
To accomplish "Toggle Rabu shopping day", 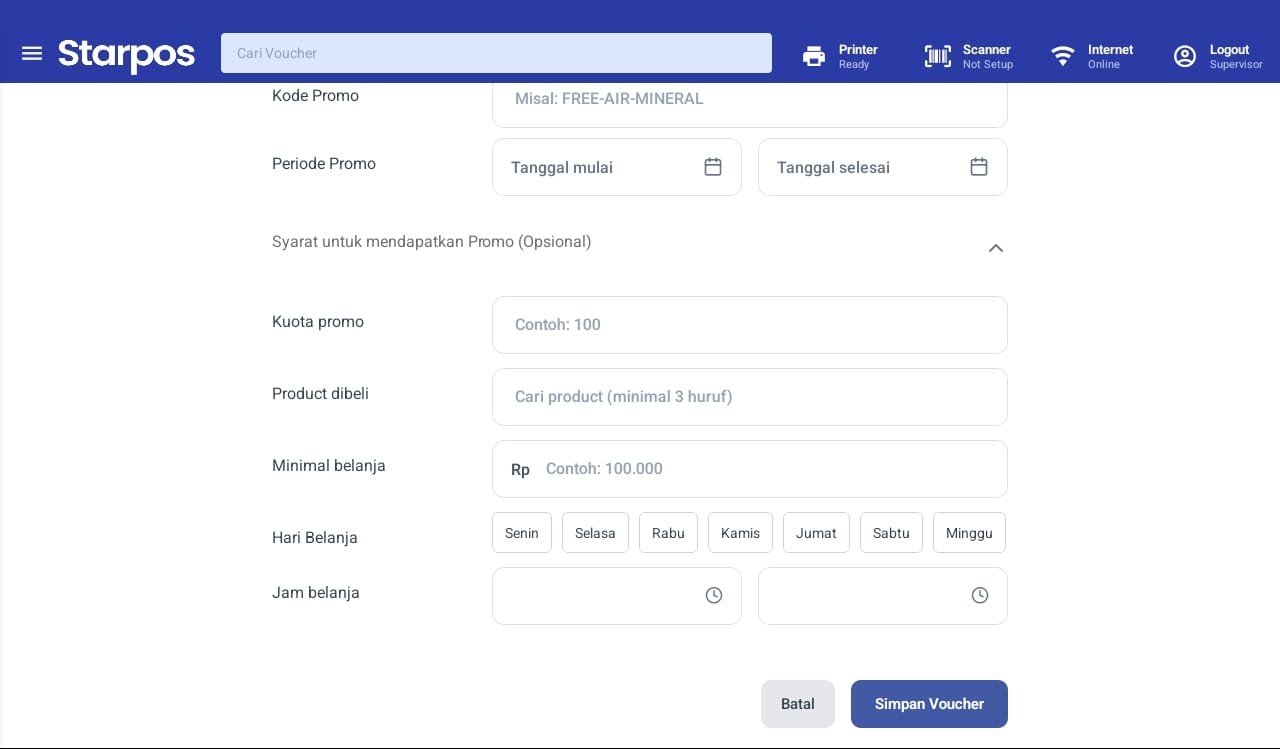I will coord(668,533).
